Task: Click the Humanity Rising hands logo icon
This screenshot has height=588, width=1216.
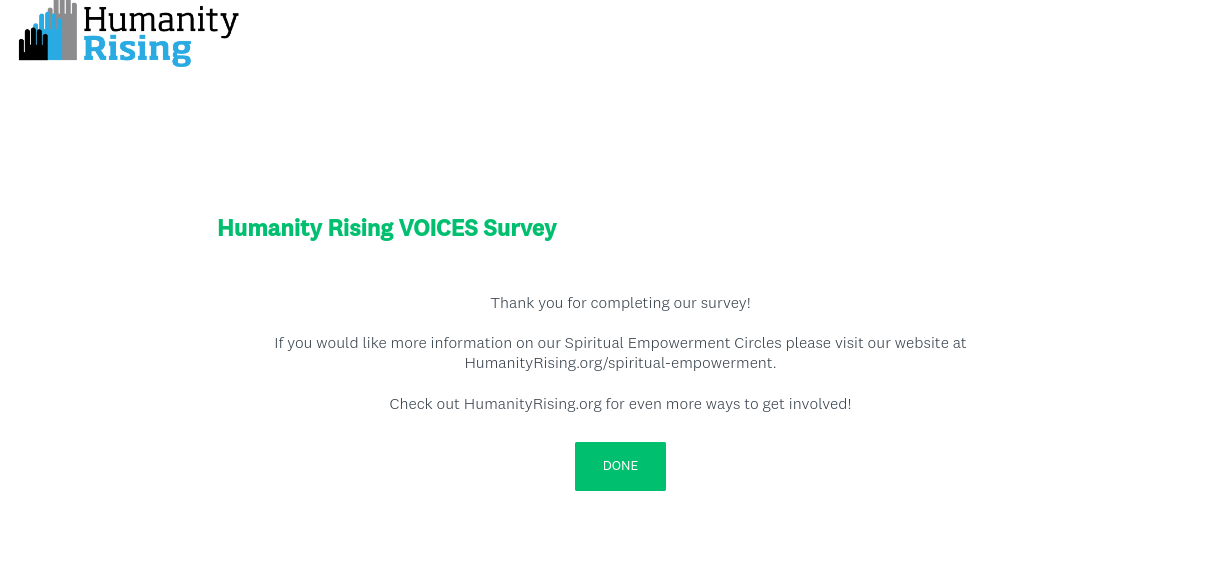Action: (x=48, y=32)
